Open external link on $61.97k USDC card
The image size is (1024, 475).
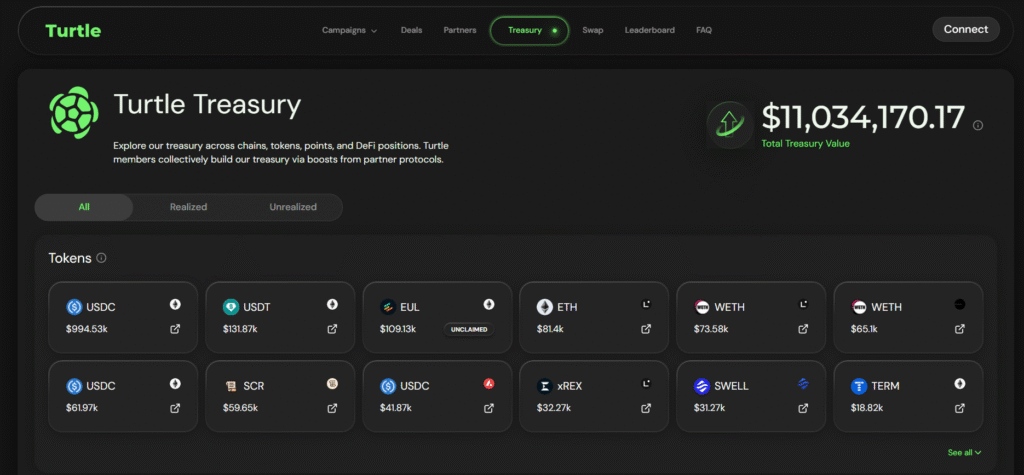[x=175, y=408]
